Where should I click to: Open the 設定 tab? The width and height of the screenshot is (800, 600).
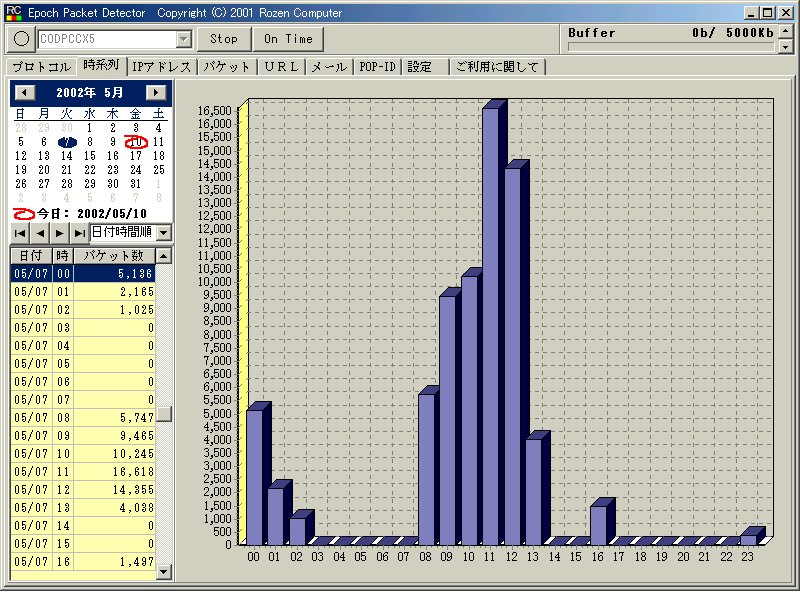[x=425, y=67]
